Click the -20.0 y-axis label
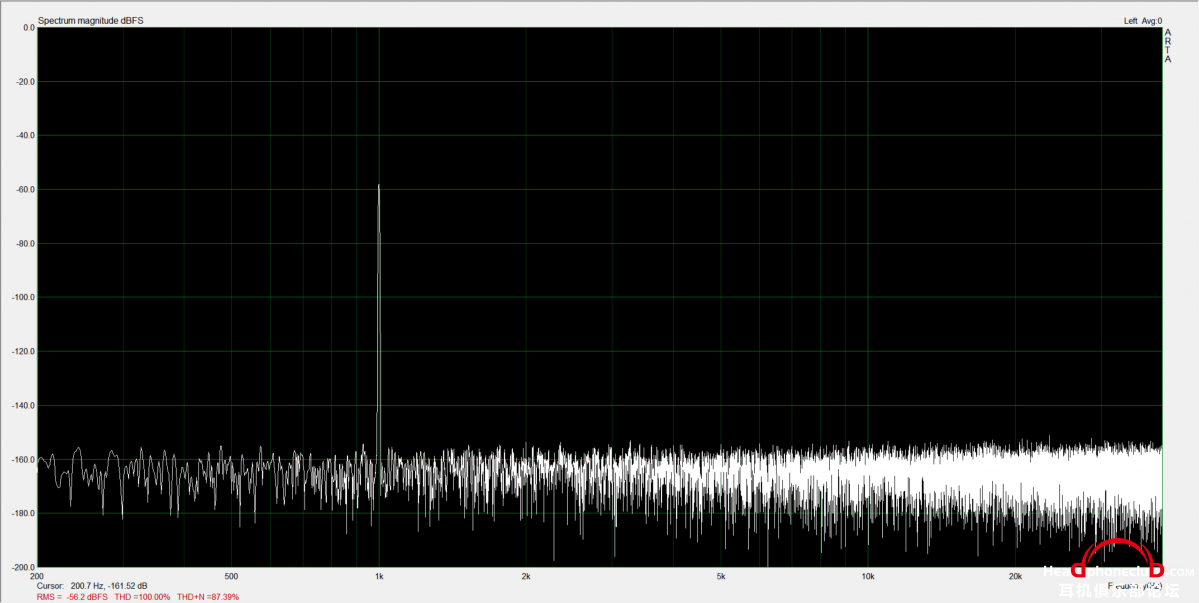 [x=27, y=82]
